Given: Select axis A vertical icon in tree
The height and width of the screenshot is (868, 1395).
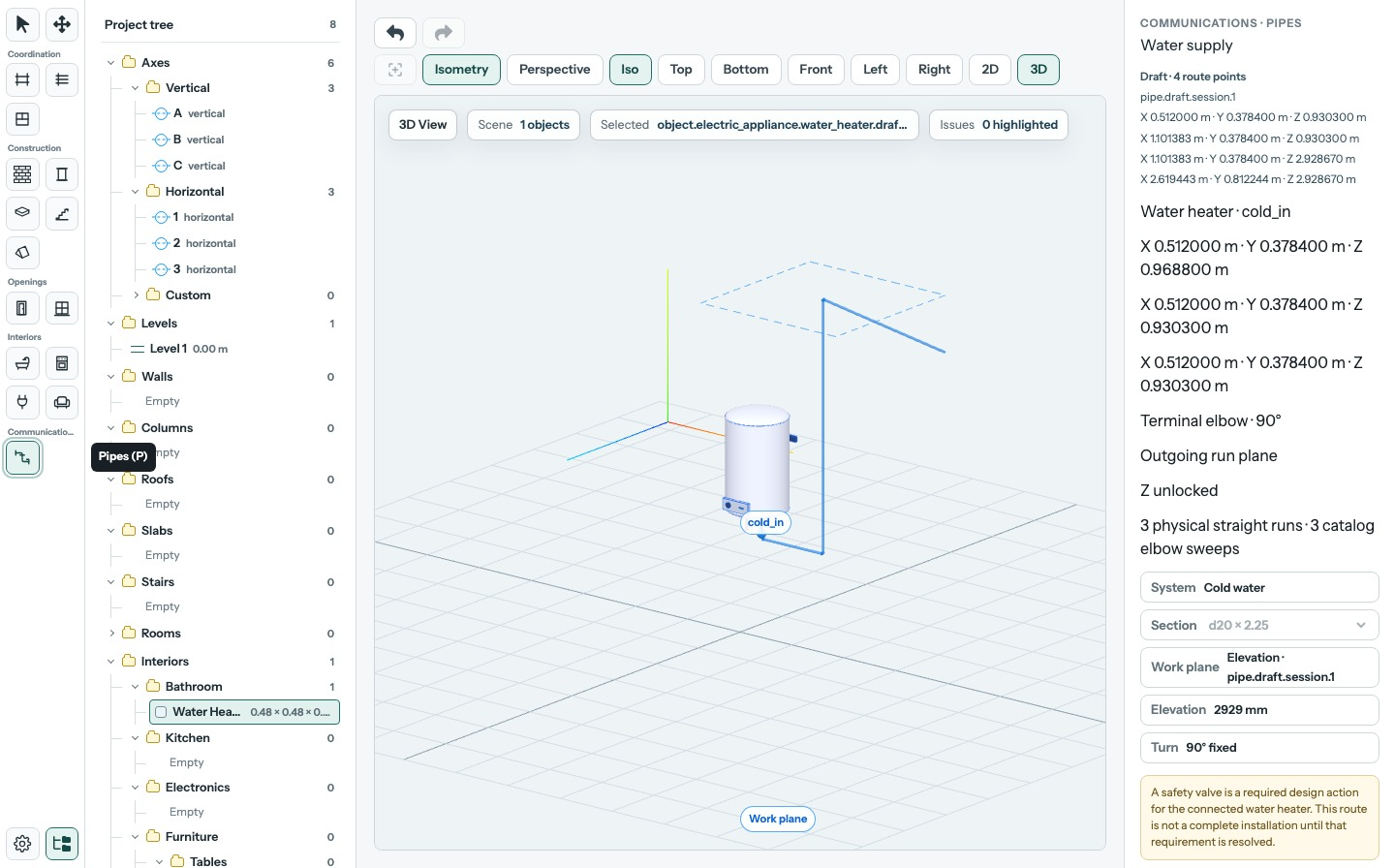Looking at the screenshot, I should point(162,113).
